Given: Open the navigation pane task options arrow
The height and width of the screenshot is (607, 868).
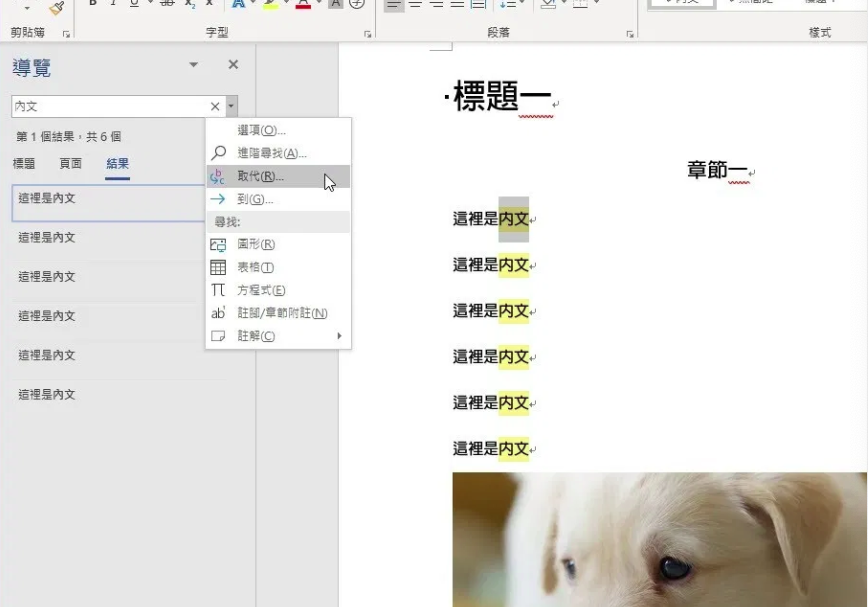Looking at the screenshot, I should pos(193,65).
